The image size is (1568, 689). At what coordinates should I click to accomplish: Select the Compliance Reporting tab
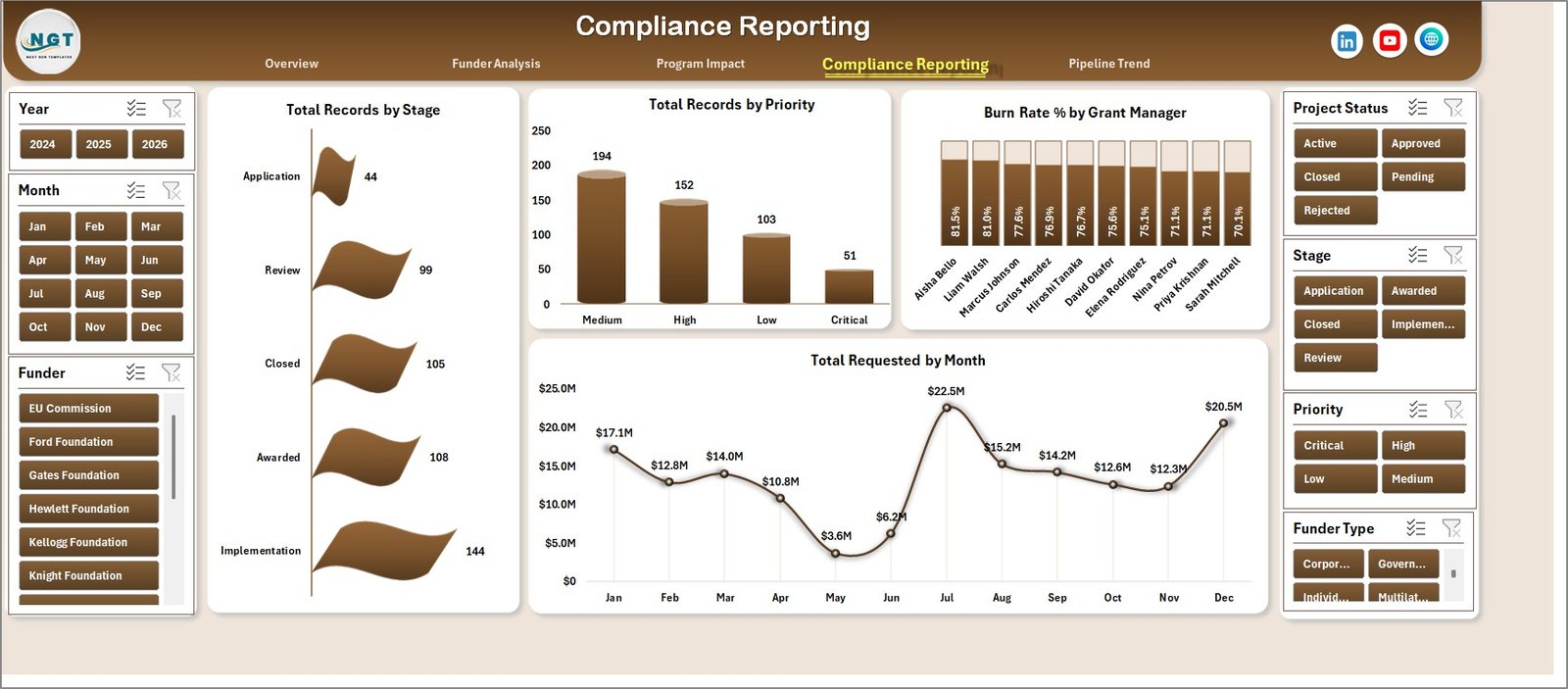(906, 65)
